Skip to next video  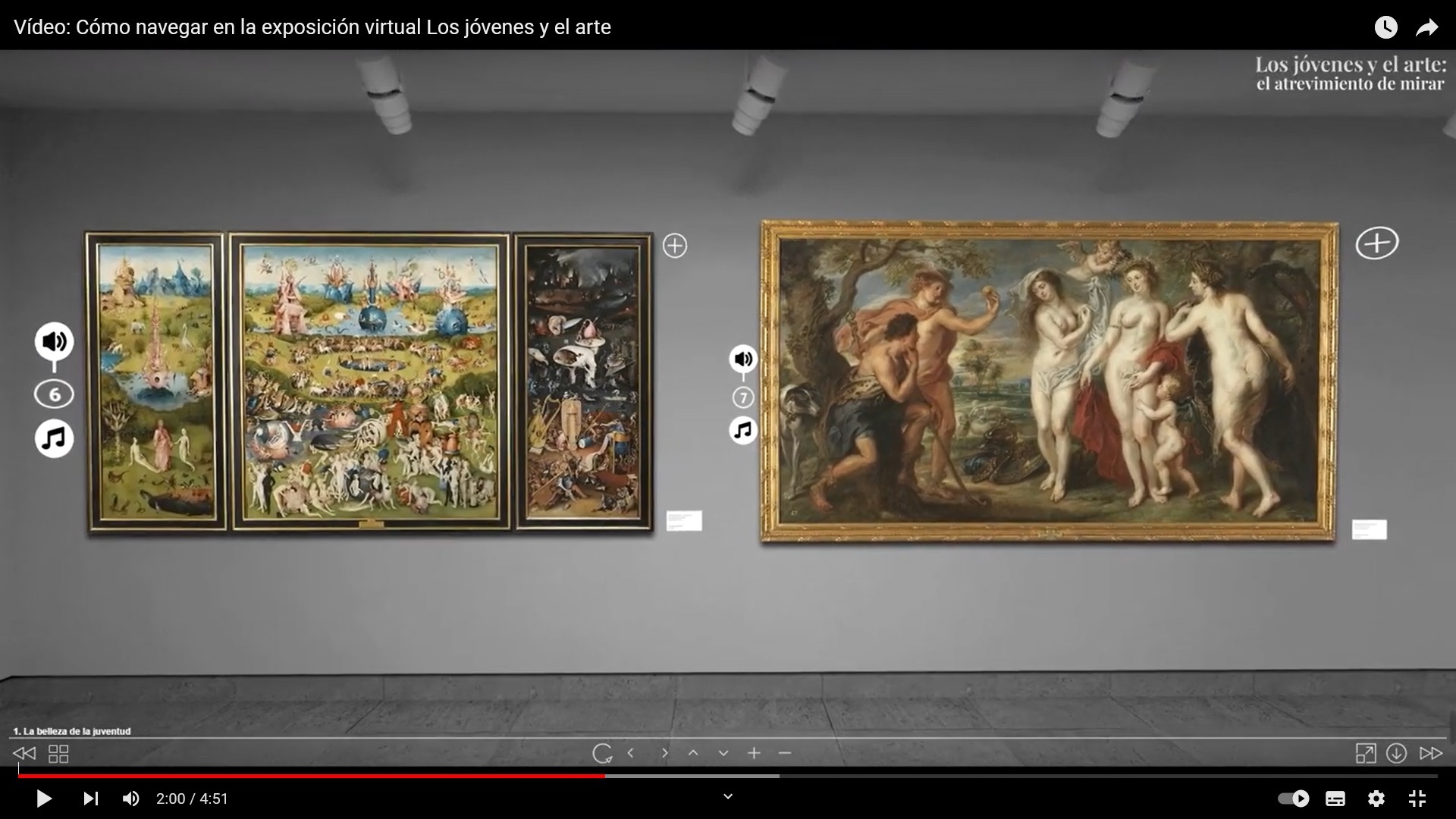coord(90,799)
